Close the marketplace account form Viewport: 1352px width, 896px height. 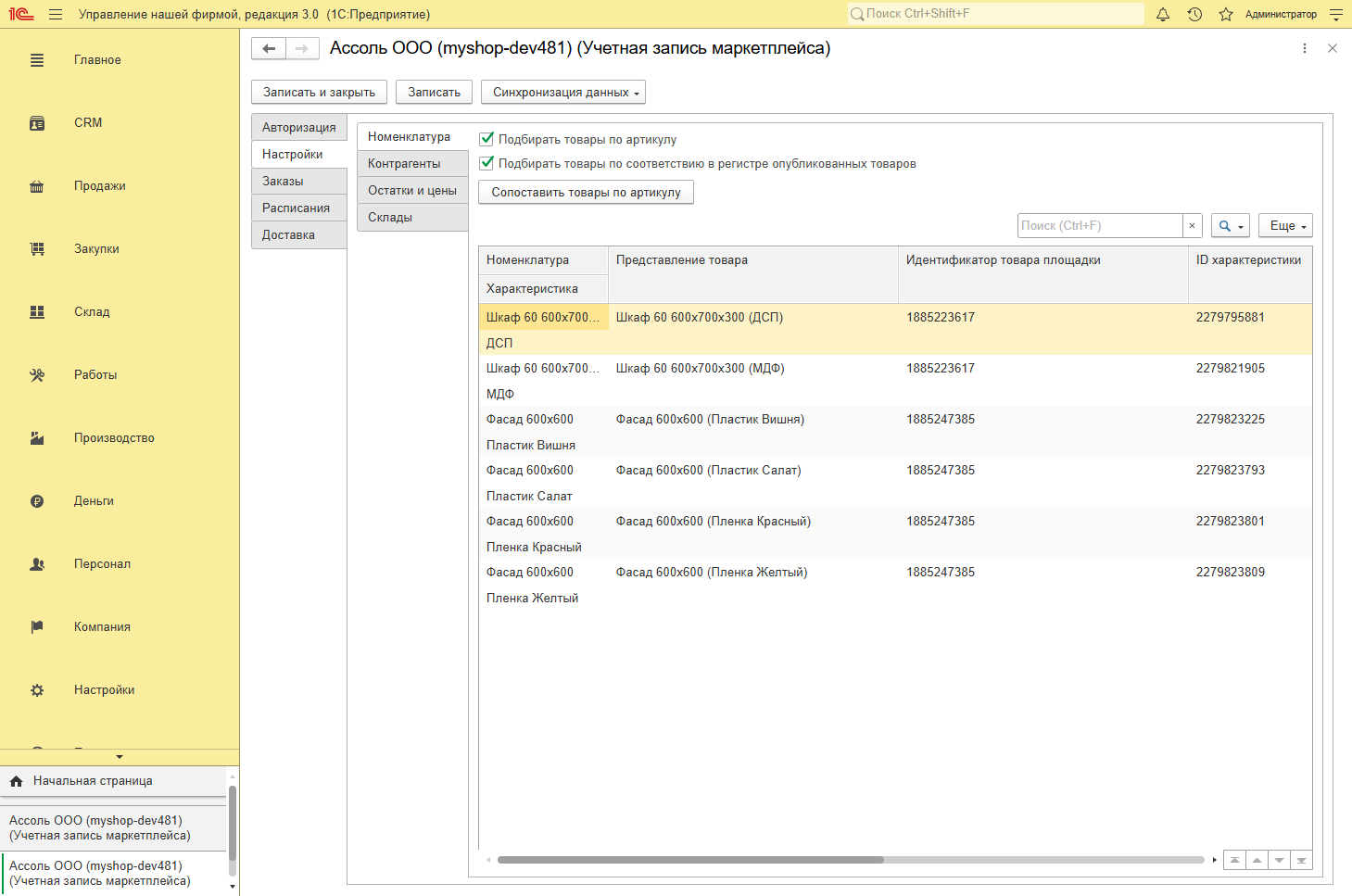coord(1333,48)
